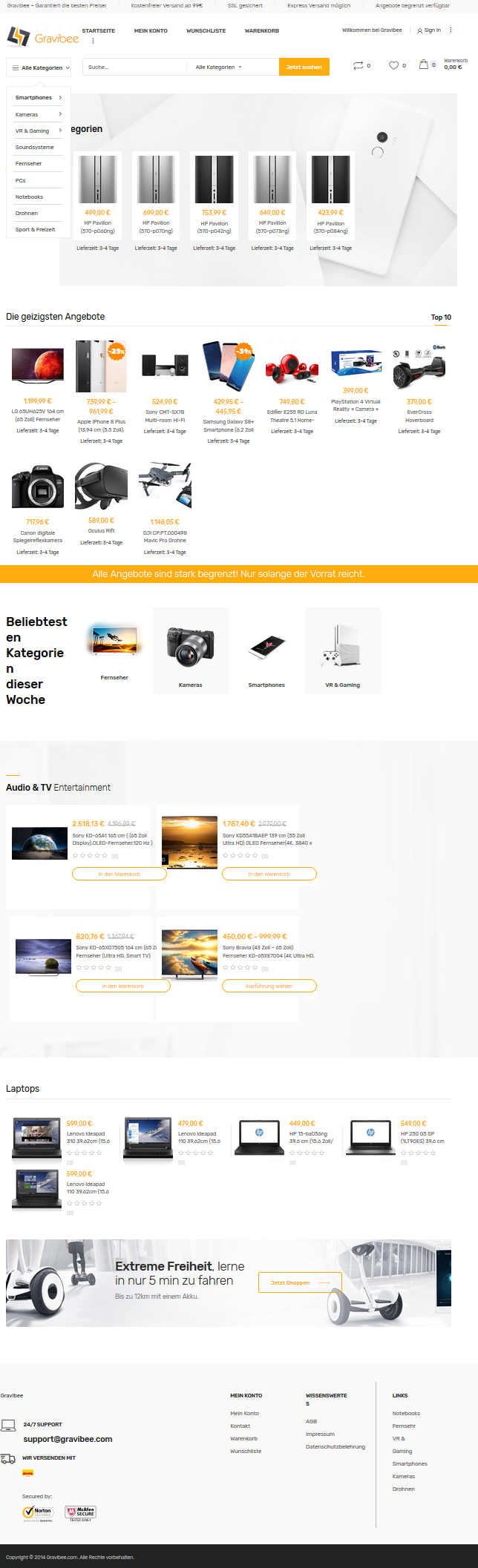
Task: Expand the Smartphones submenu arrow
Action: pos(60,97)
